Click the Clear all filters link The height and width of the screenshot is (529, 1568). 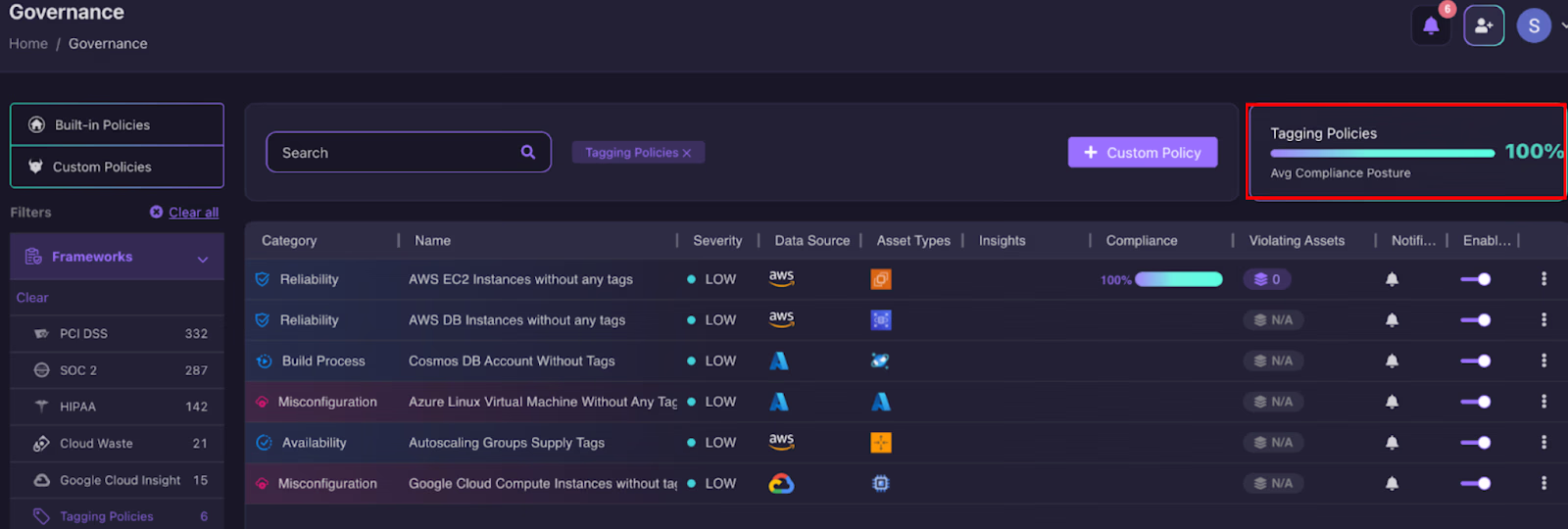(193, 212)
